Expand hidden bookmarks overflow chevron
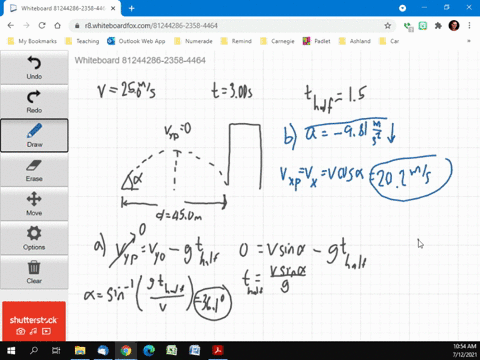 point(469,41)
